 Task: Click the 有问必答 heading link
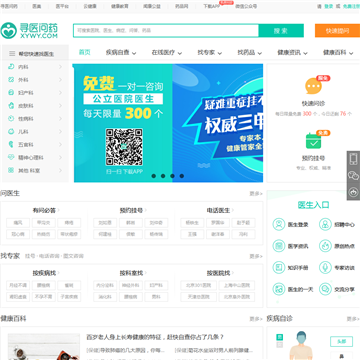pos(45,210)
